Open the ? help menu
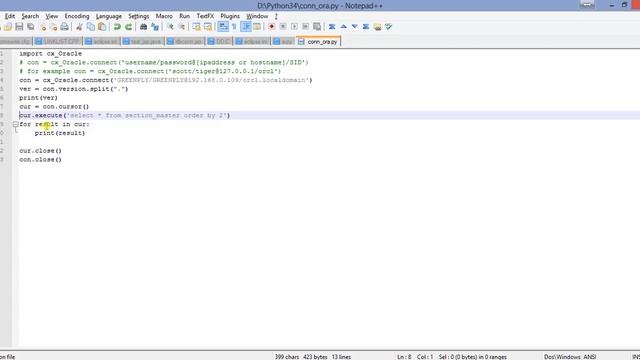Screen dimensions: 640x360 [276, 16]
